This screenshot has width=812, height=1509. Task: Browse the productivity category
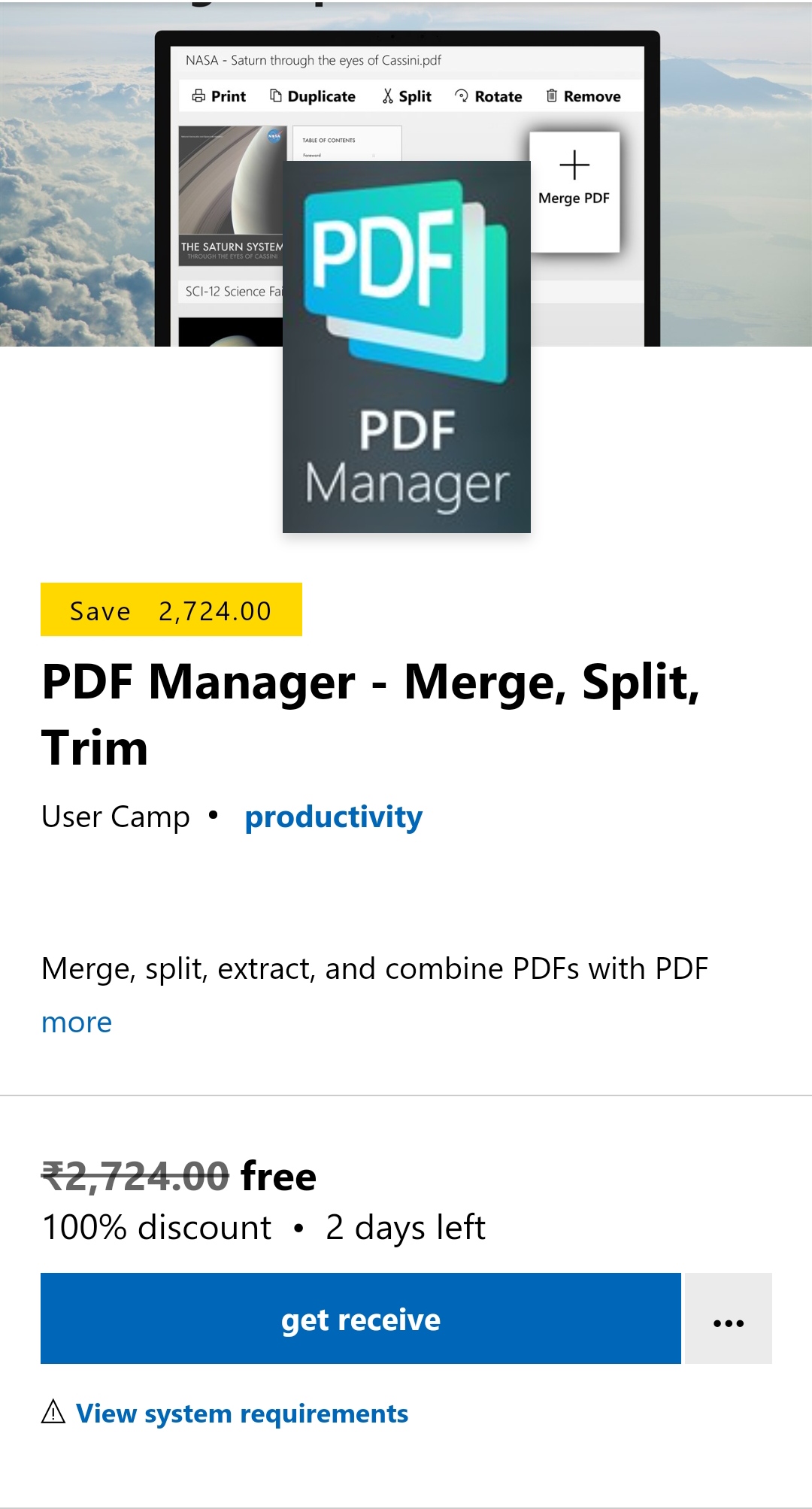click(x=333, y=817)
